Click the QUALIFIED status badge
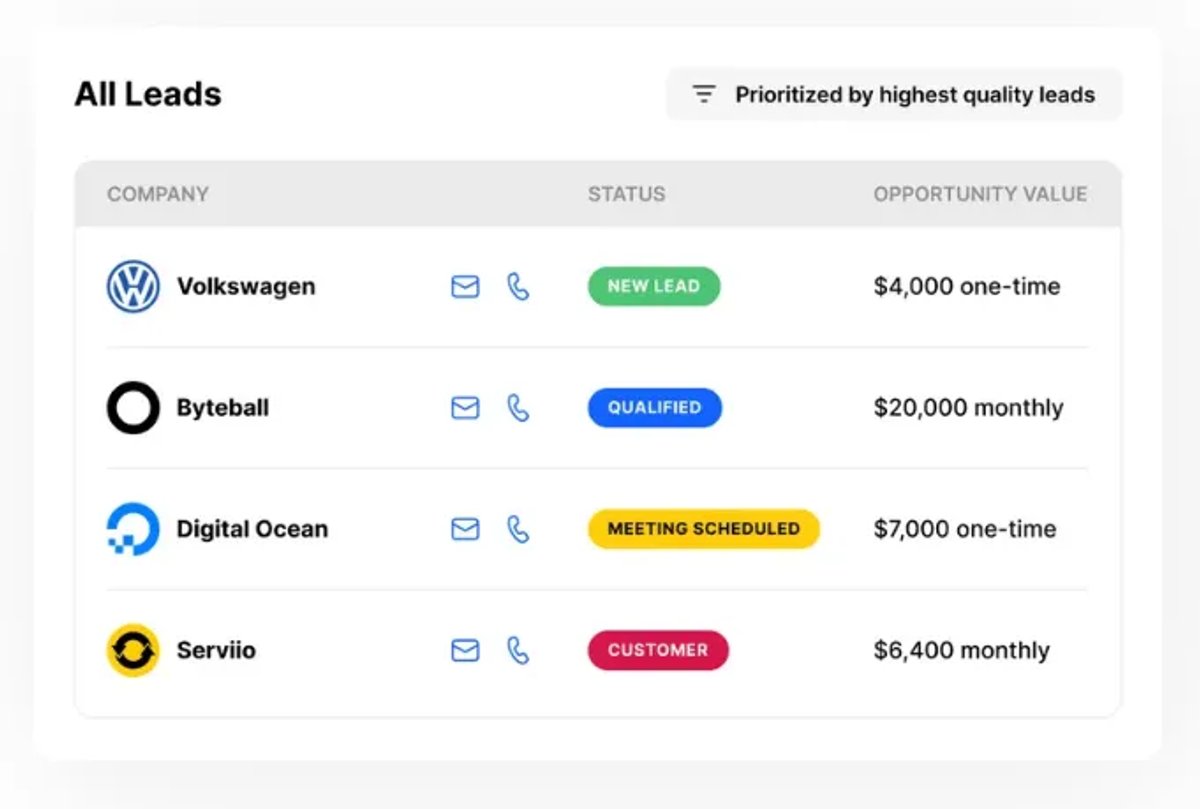 (655, 408)
